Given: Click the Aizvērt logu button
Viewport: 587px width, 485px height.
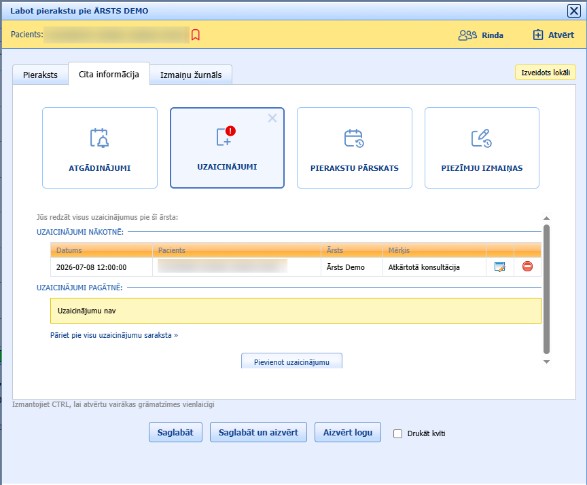Looking at the screenshot, I should tap(348, 433).
